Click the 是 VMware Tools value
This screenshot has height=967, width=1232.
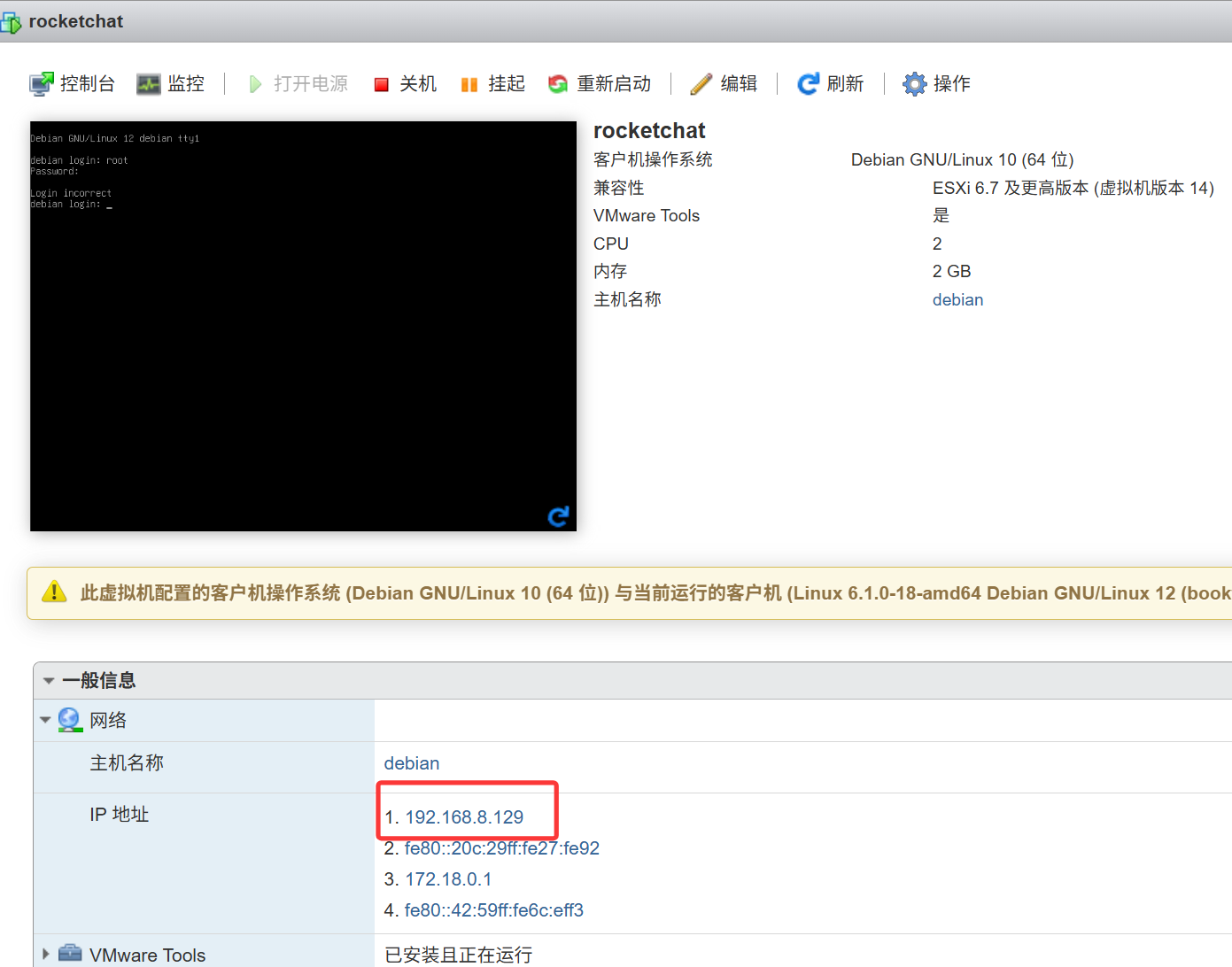pos(941,215)
